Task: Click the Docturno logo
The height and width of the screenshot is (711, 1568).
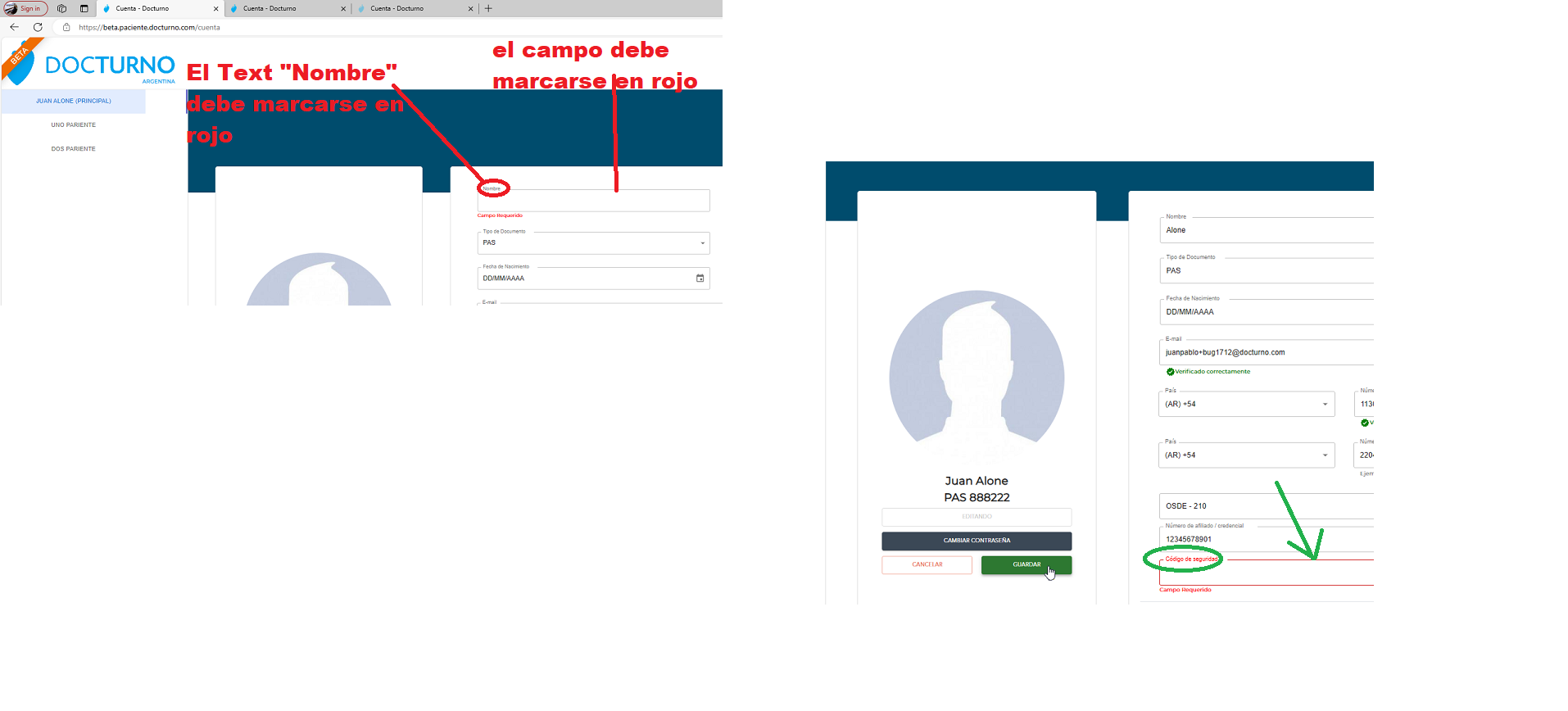Action: coord(90,64)
